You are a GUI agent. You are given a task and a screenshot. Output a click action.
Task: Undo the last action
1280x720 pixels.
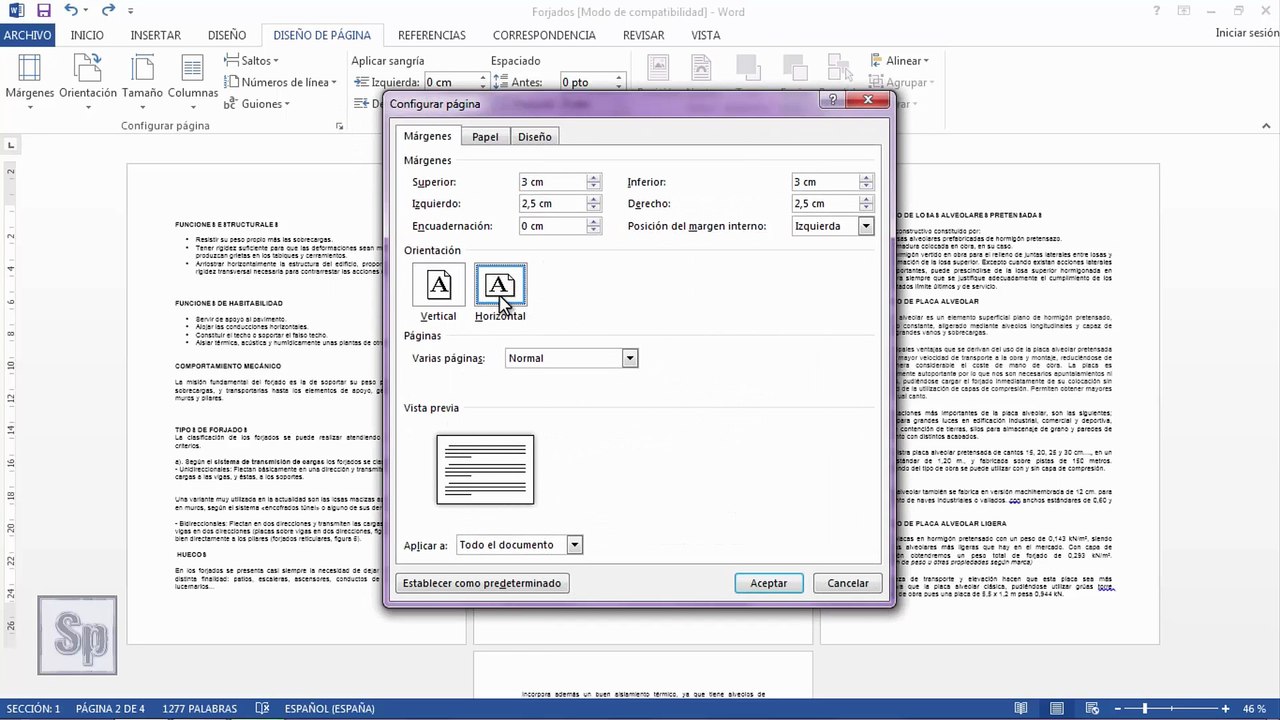point(71,11)
